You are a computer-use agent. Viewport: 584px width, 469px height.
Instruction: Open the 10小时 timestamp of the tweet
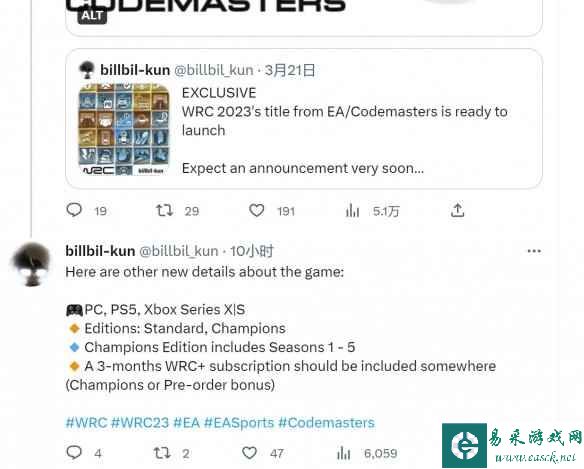point(252,251)
